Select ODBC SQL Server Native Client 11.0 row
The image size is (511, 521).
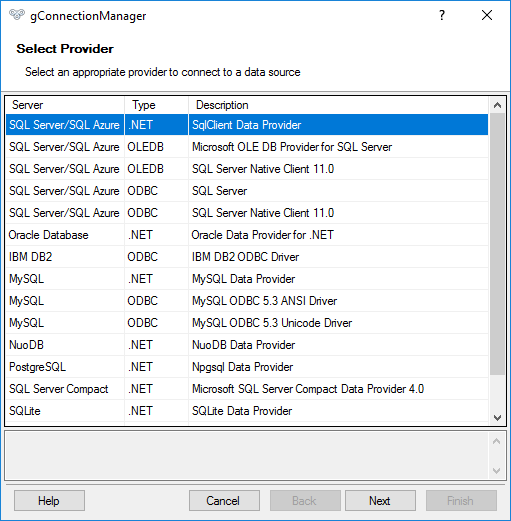click(247, 213)
